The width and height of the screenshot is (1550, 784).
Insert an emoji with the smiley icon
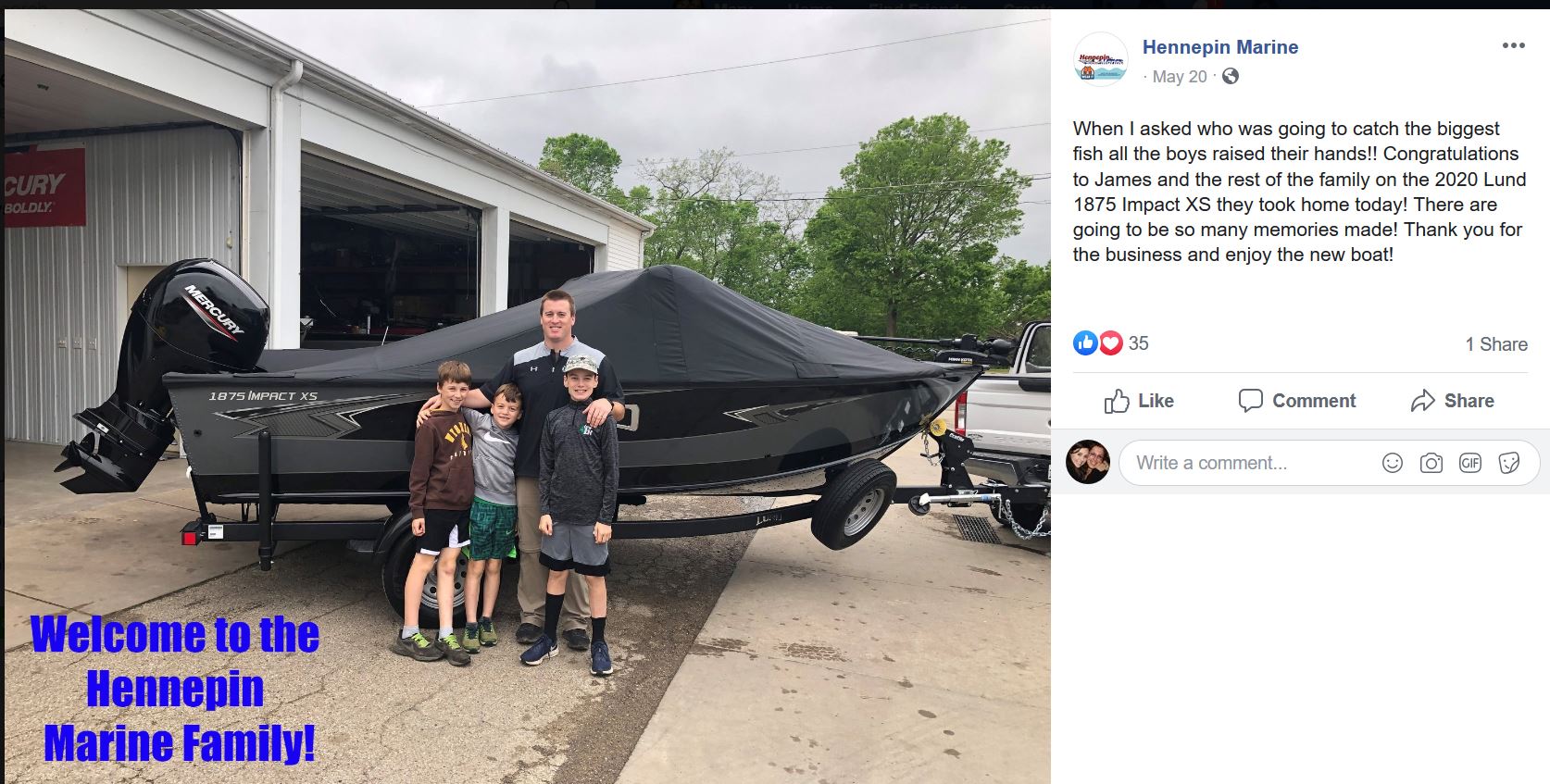(1393, 463)
